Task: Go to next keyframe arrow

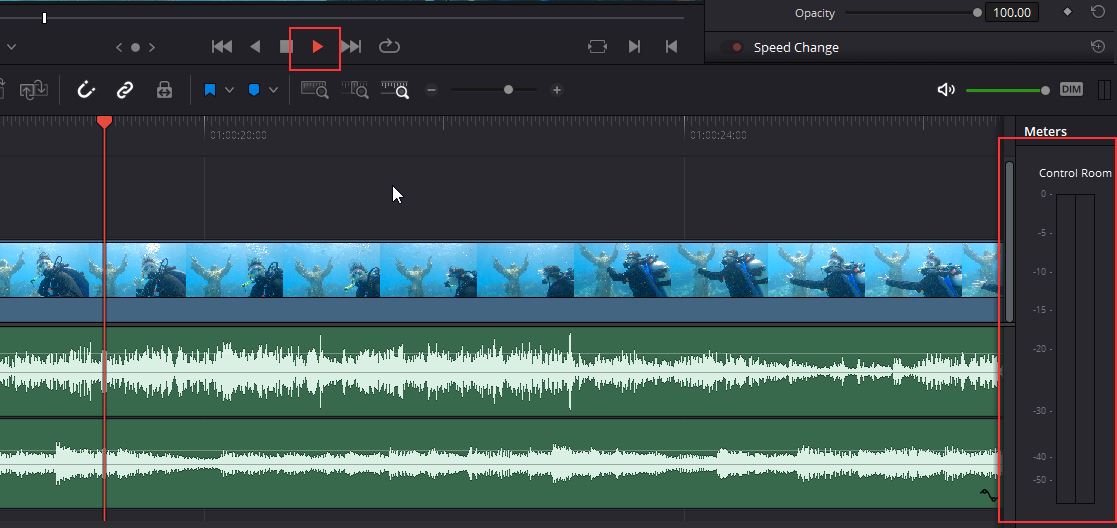Action: pos(151,48)
